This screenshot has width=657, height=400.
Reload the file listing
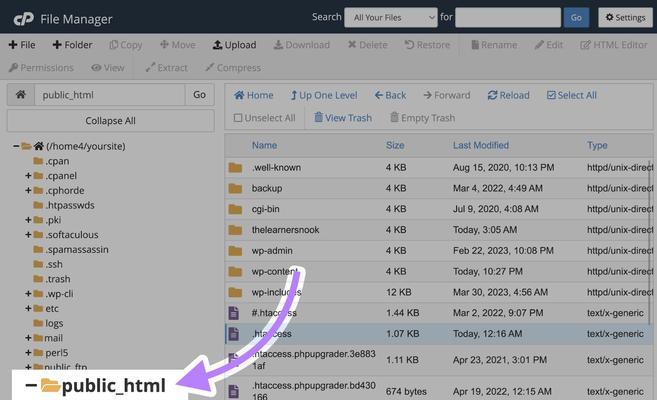tap(509, 95)
